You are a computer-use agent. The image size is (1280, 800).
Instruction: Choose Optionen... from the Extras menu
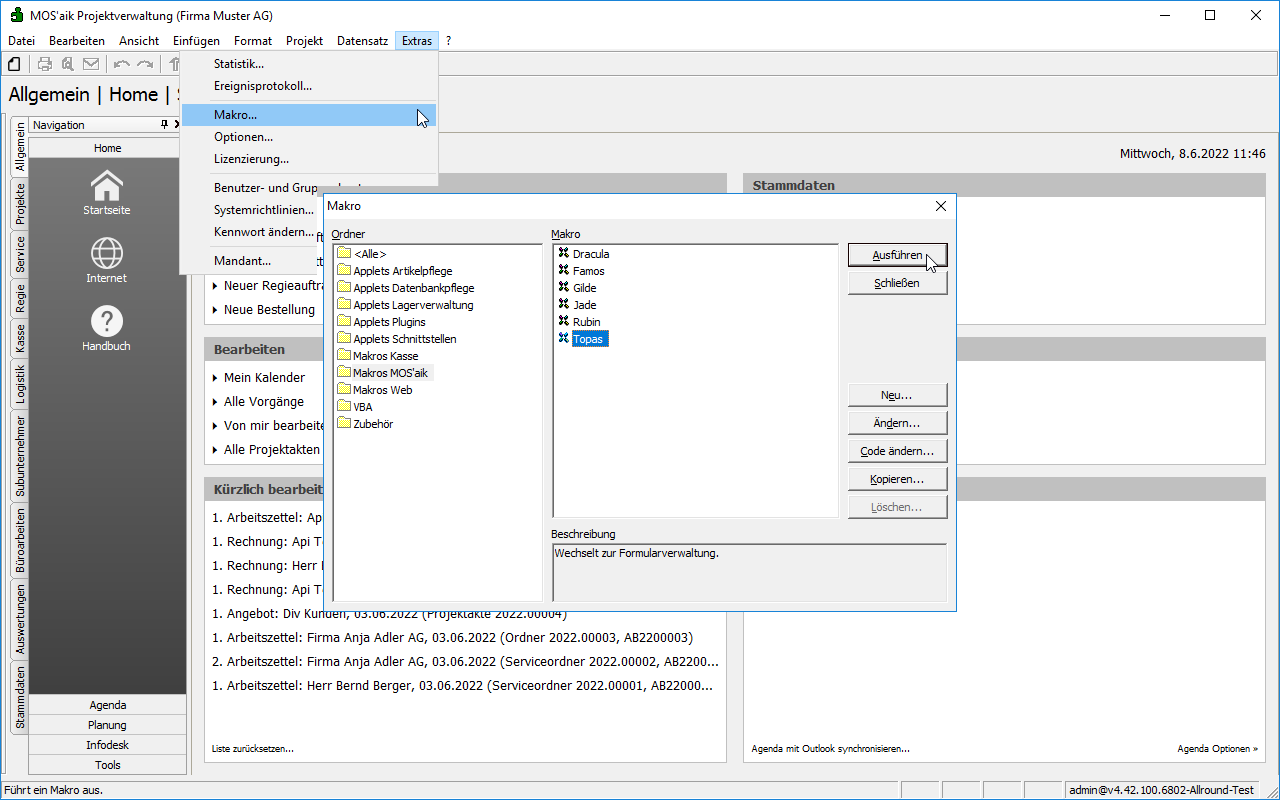click(x=243, y=137)
